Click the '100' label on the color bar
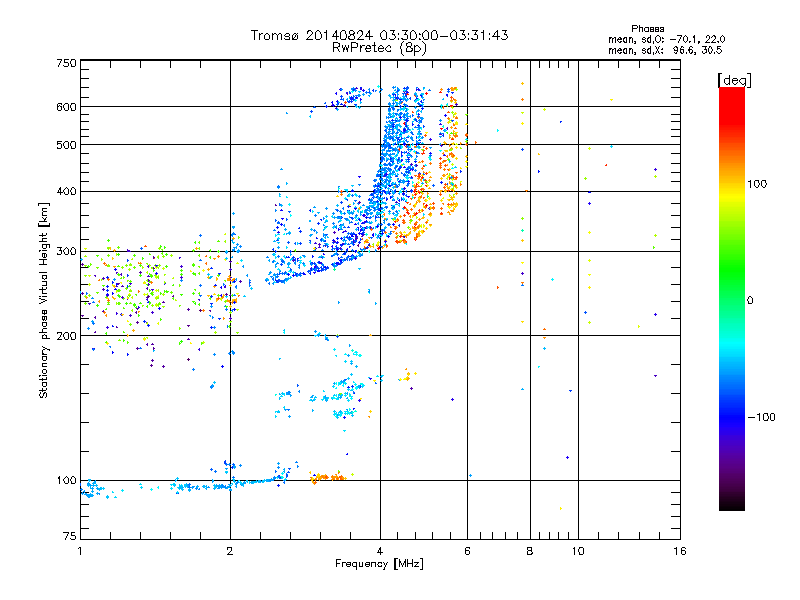Screen dimensions: 800x600 click(x=757, y=184)
